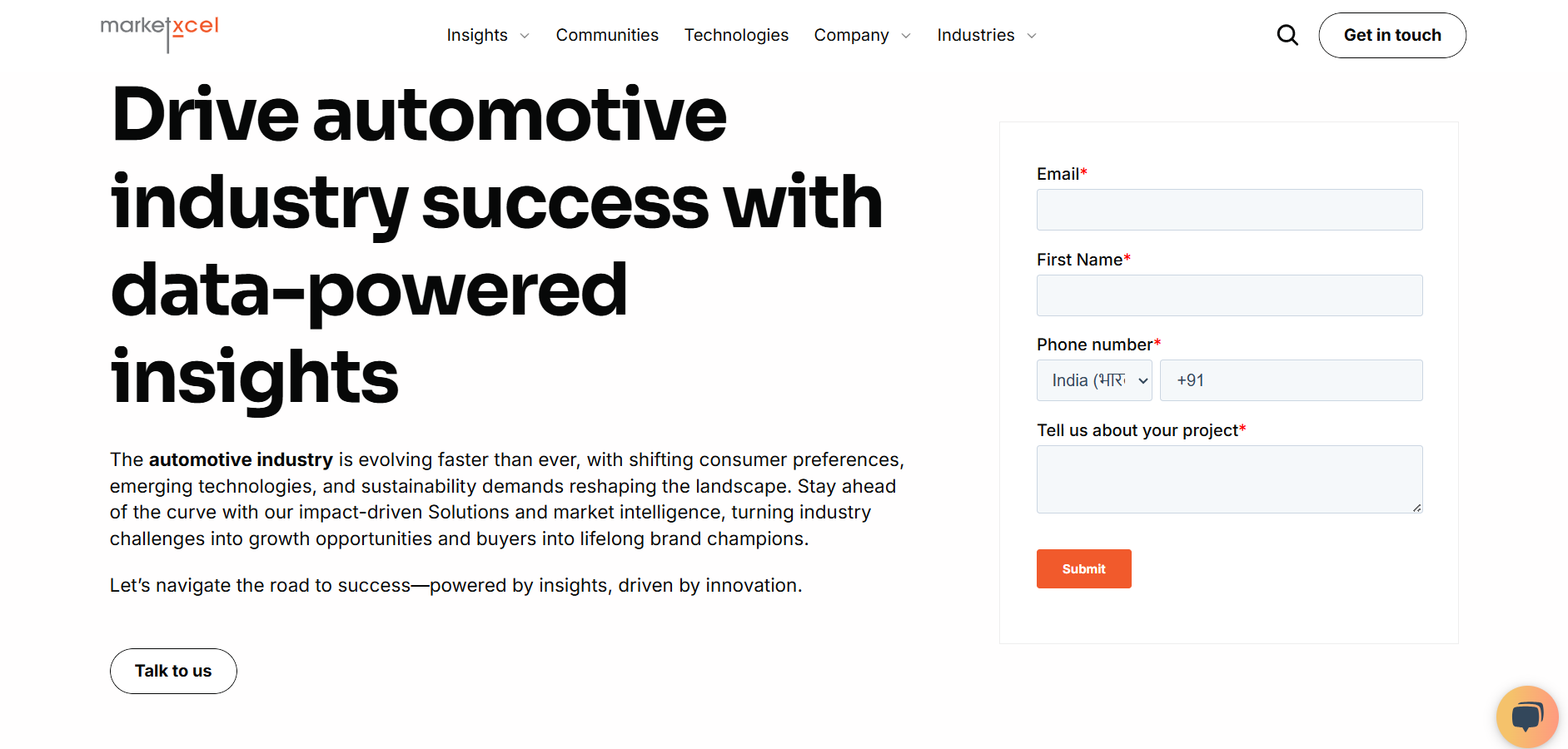1568x749 pixels.
Task: Expand the Industries dropdown chevron
Action: [x=1032, y=37]
